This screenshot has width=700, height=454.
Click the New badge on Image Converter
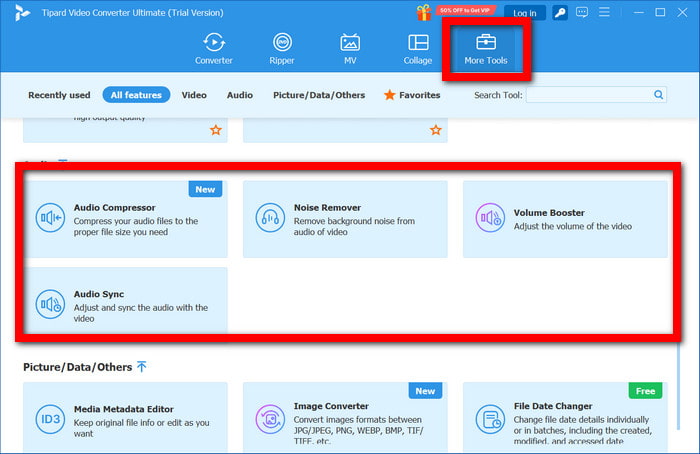(x=425, y=391)
